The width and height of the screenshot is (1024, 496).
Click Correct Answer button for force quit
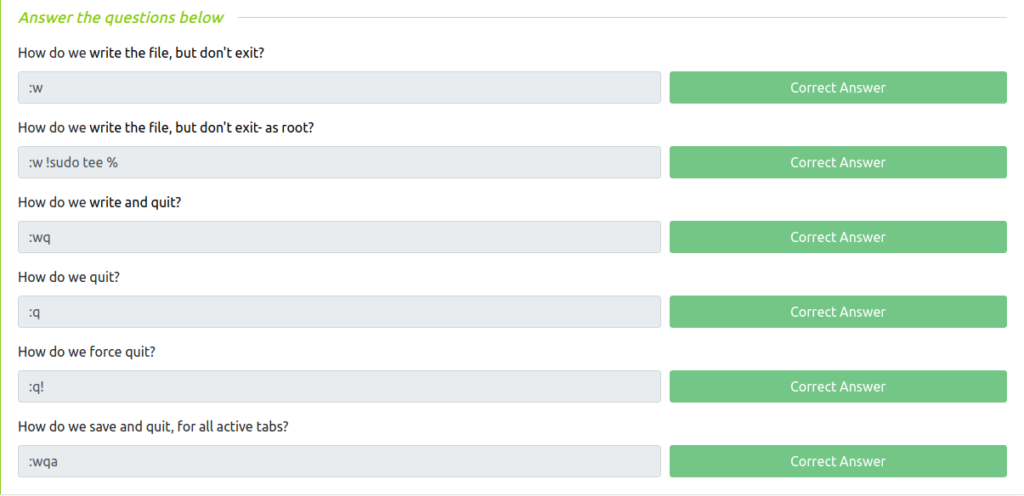click(838, 386)
